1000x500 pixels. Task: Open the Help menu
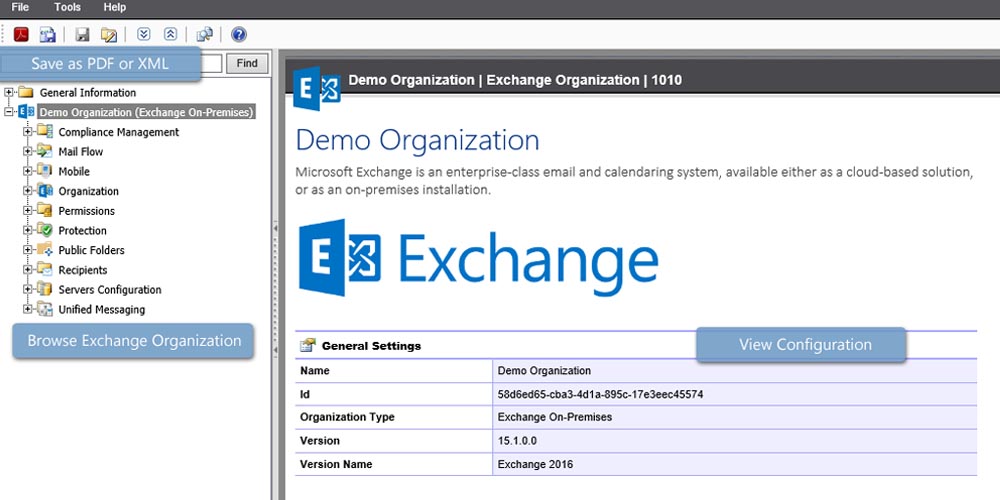coord(115,8)
